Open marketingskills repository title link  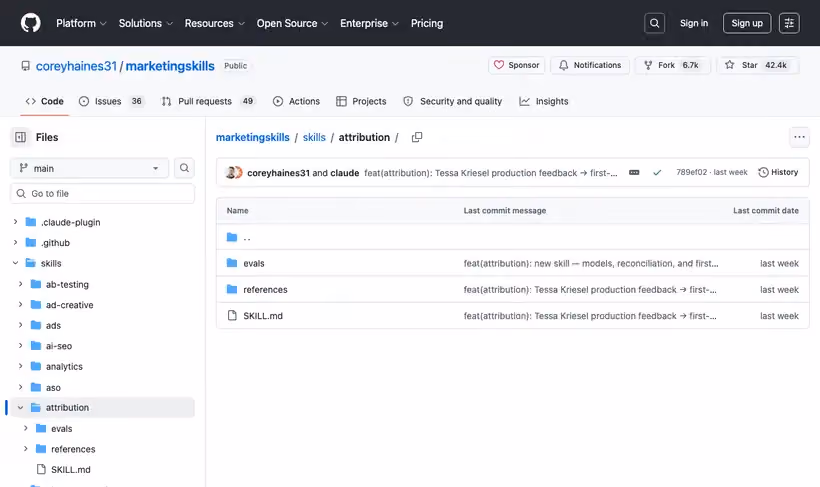[x=170, y=66]
